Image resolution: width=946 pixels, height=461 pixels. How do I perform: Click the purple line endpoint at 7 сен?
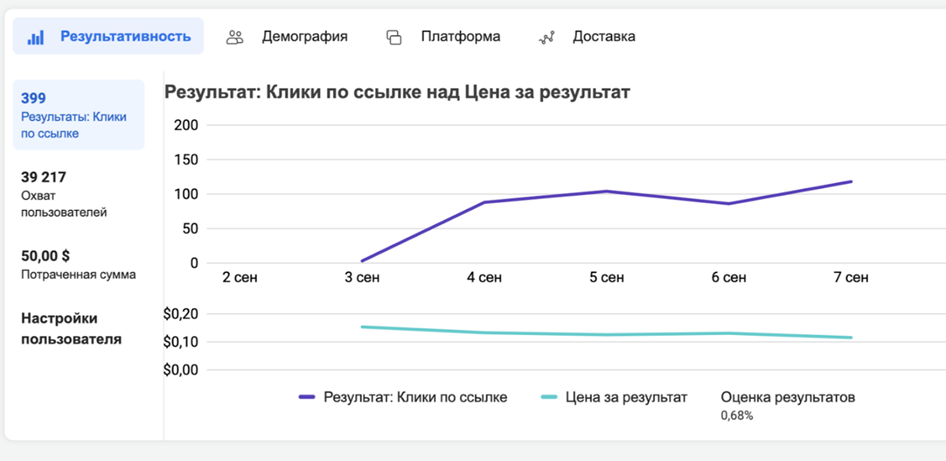pyautogui.click(x=851, y=181)
